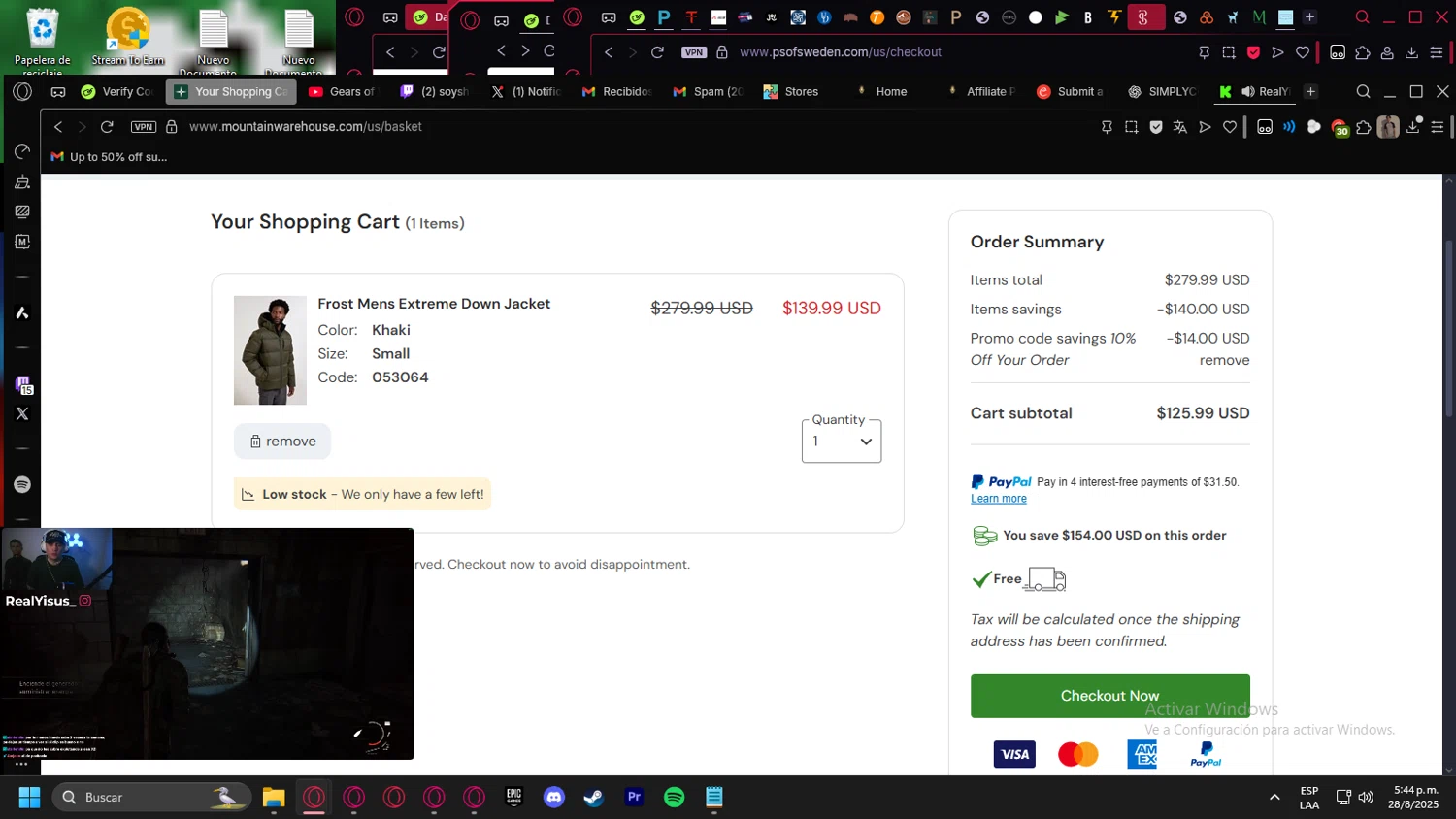Add page to bookmarks with heart icon
Screen dimensions: 1456x819
click(1230, 127)
